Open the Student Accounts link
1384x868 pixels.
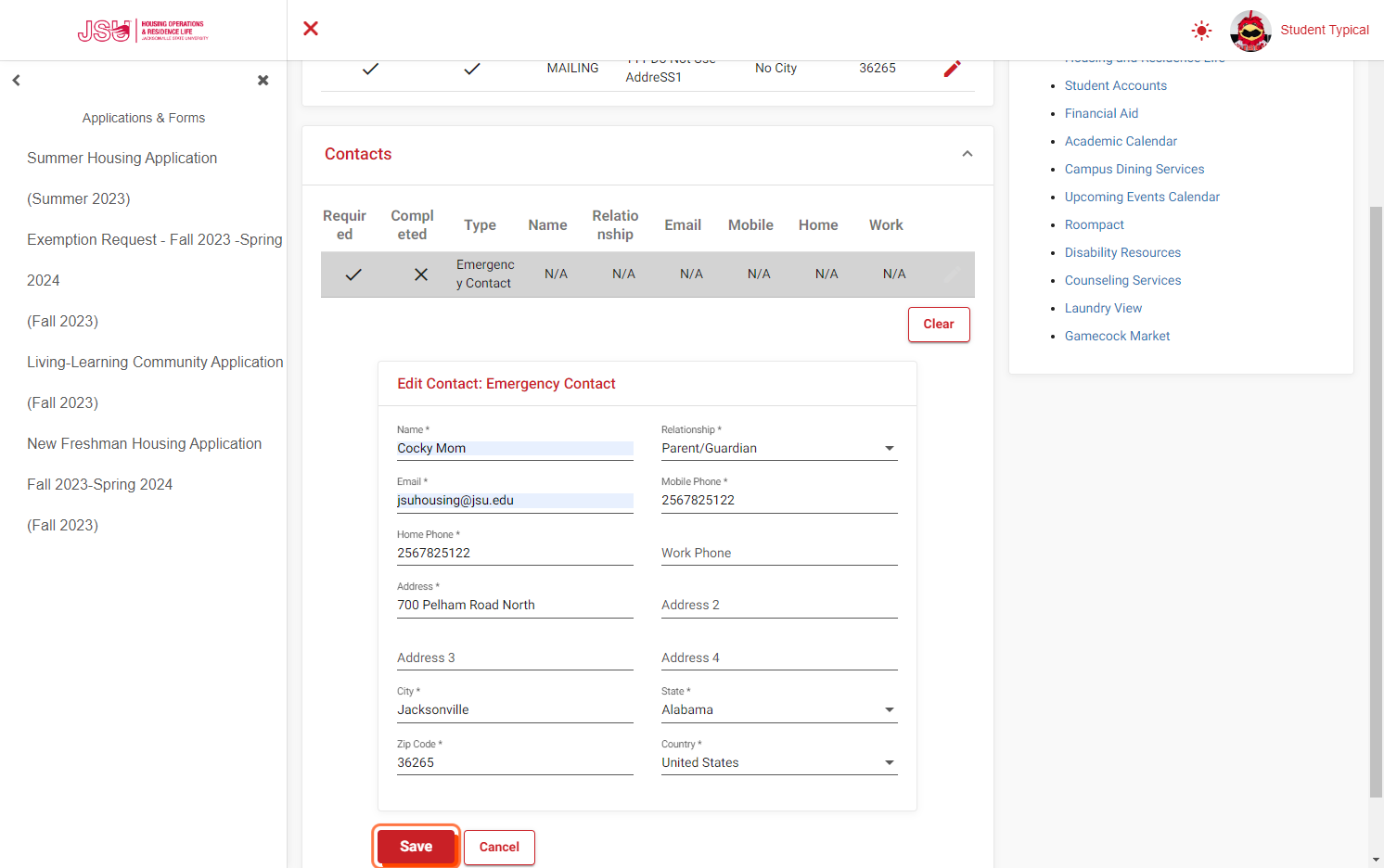point(1116,86)
